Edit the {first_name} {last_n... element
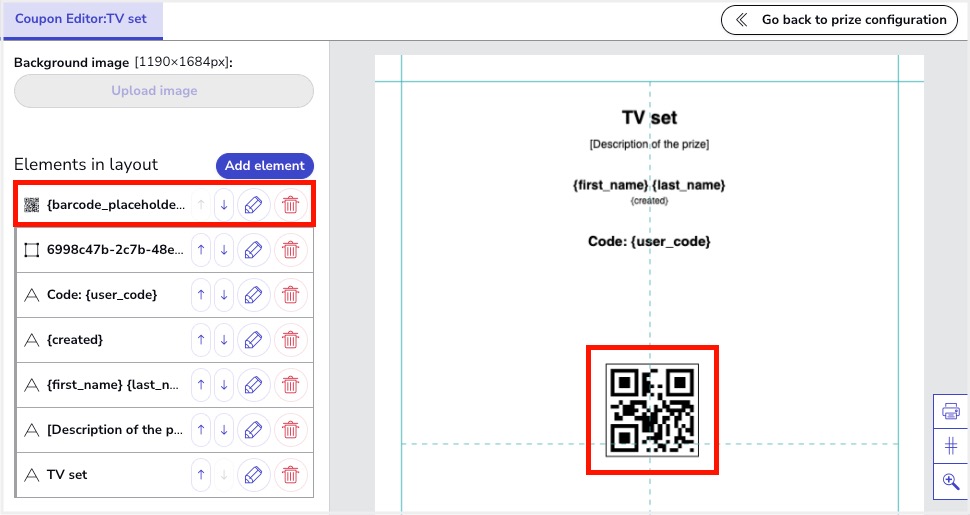 (254, 385)
